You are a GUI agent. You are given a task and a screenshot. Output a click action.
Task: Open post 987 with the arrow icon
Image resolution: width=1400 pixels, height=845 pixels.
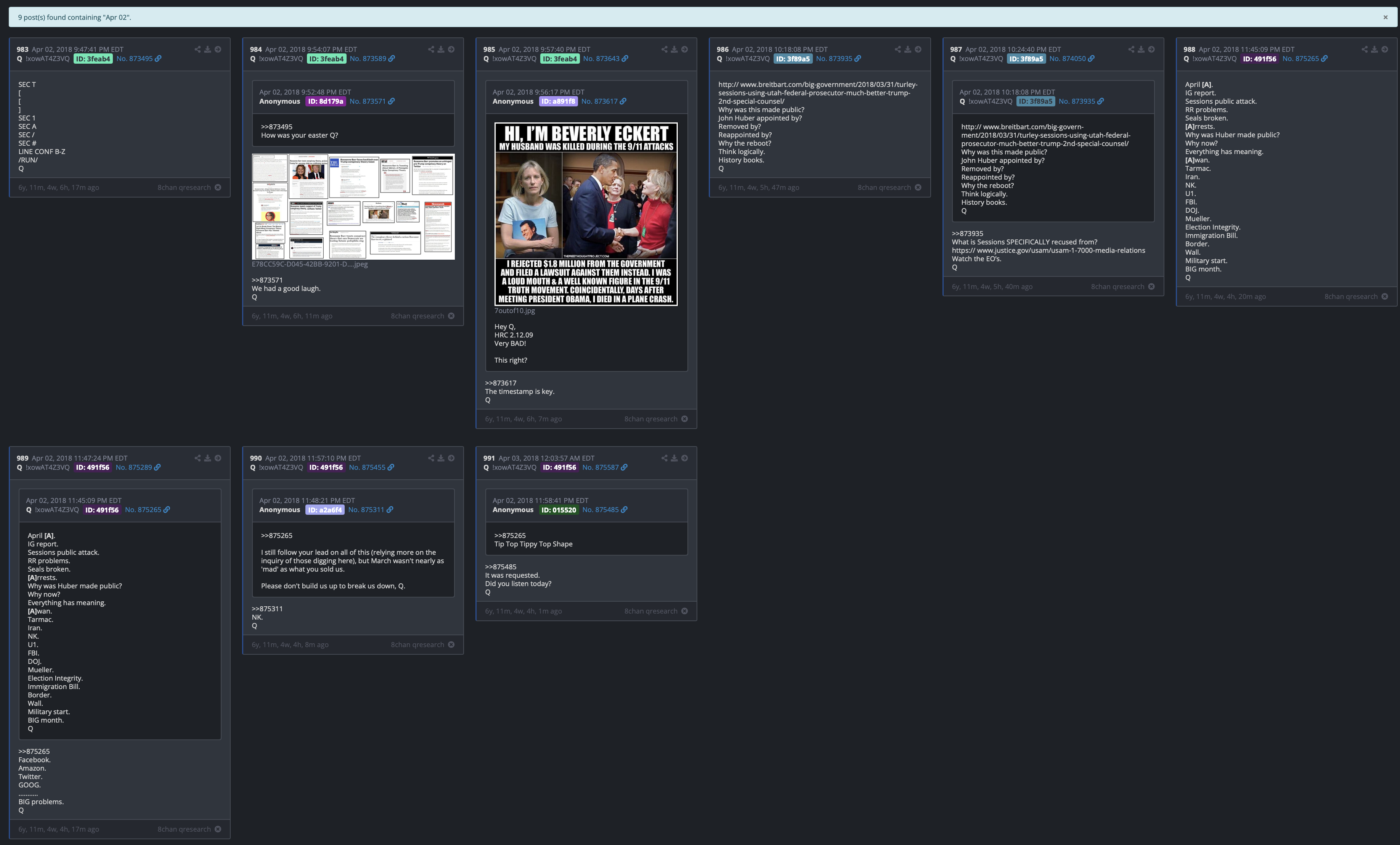tap(1151, 50)
